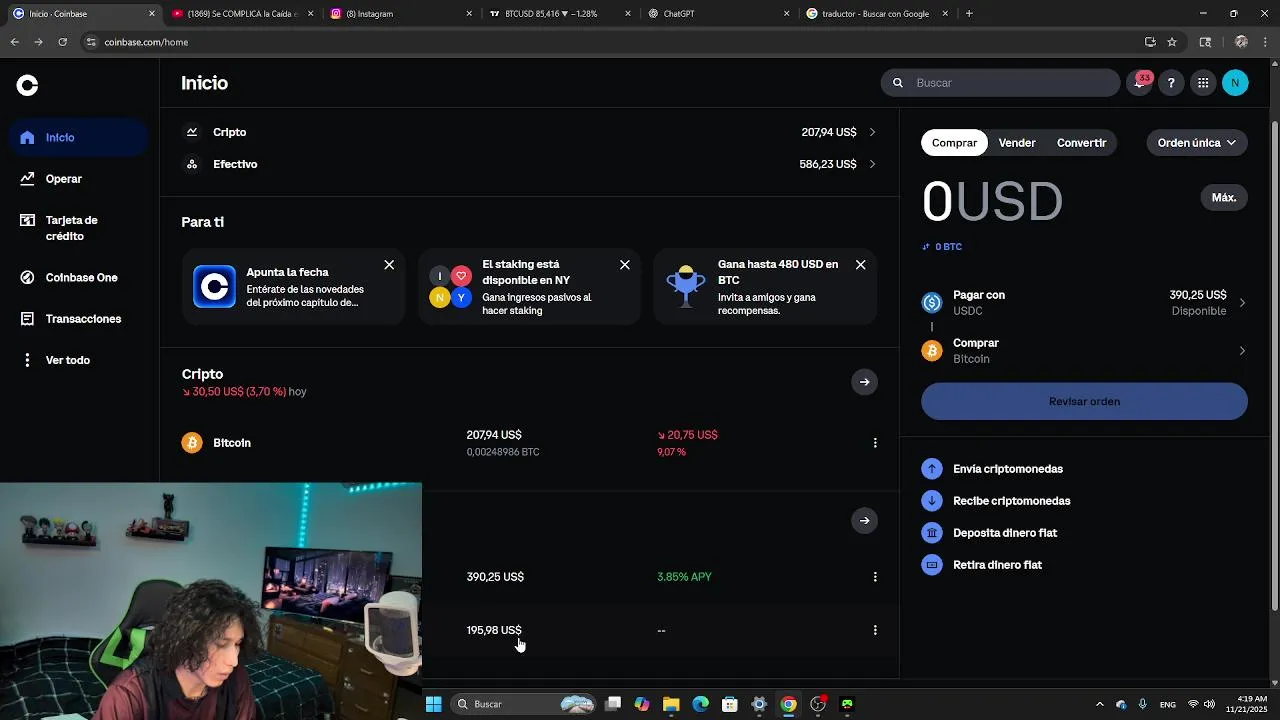The width and height of the screenshot is (1280, 720).
Task: Click the Bitcoin coin icon in the list
Action: [x=192, y=443]
